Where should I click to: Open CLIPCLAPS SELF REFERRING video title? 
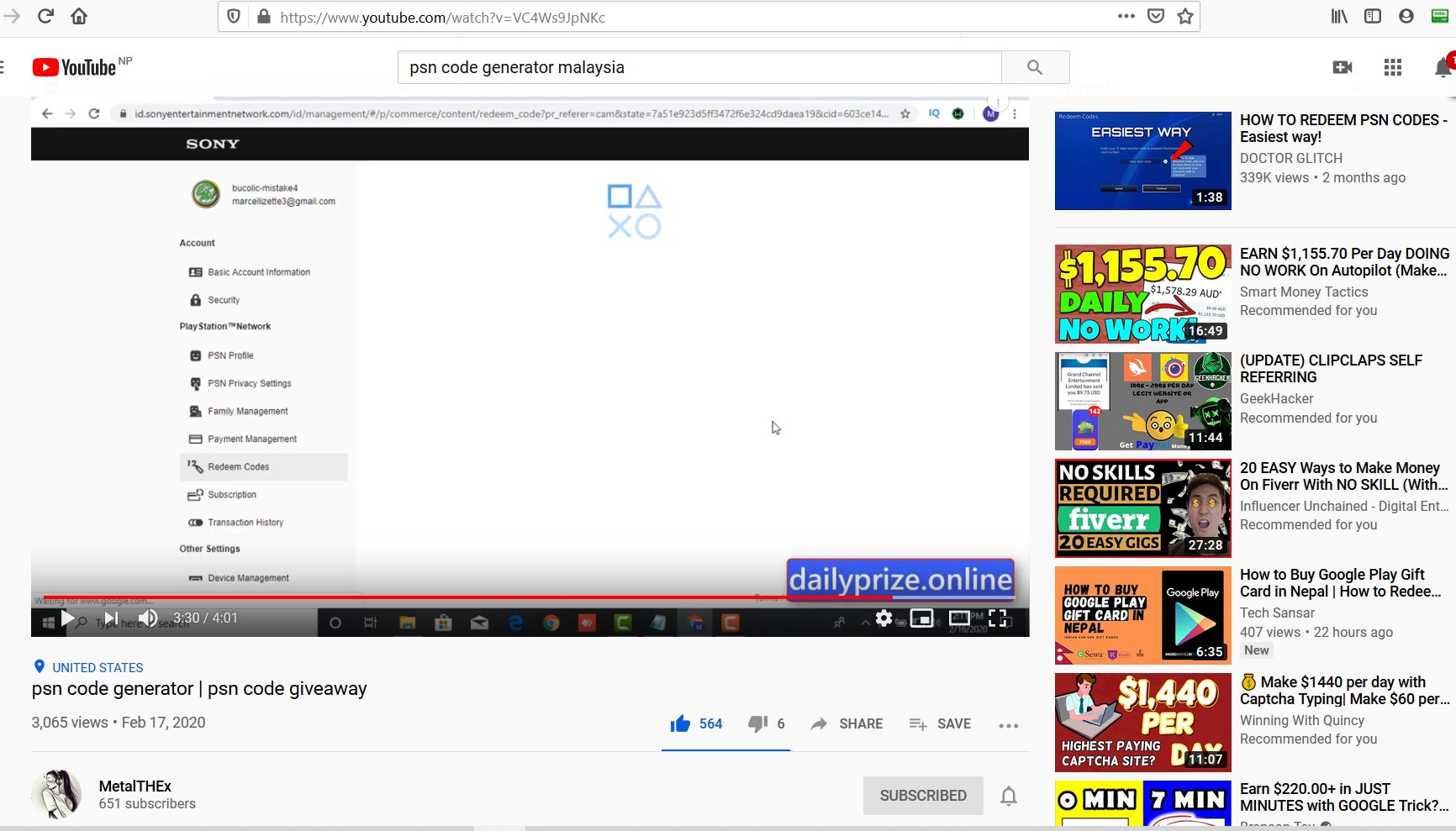point(1331,369)
